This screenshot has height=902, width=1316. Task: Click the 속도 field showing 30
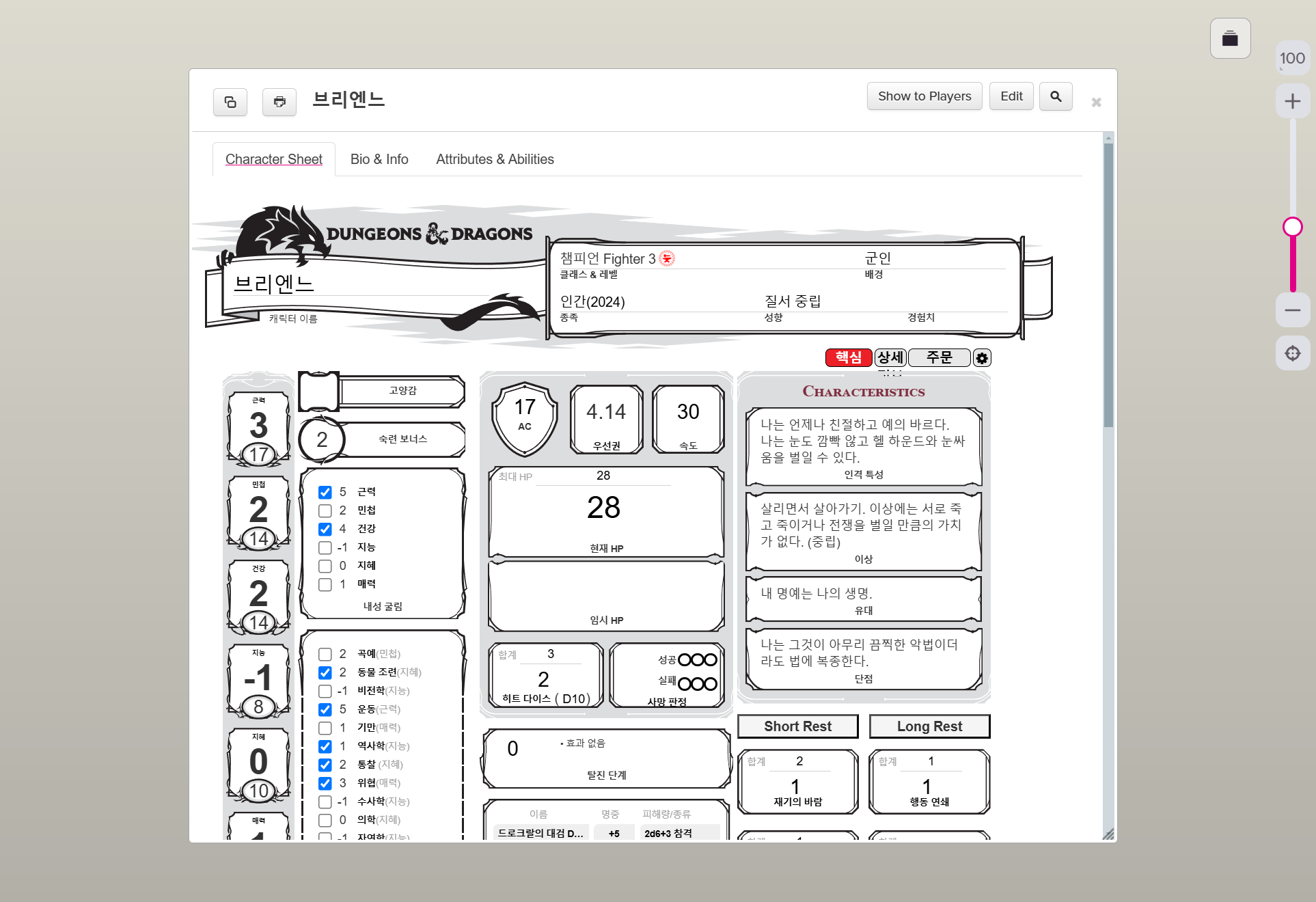coord(688,412)
